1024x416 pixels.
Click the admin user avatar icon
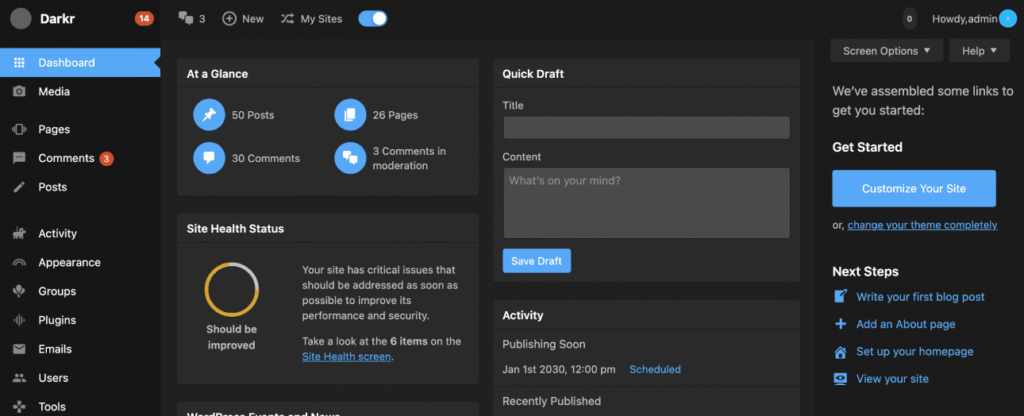tap(1006, 18)
